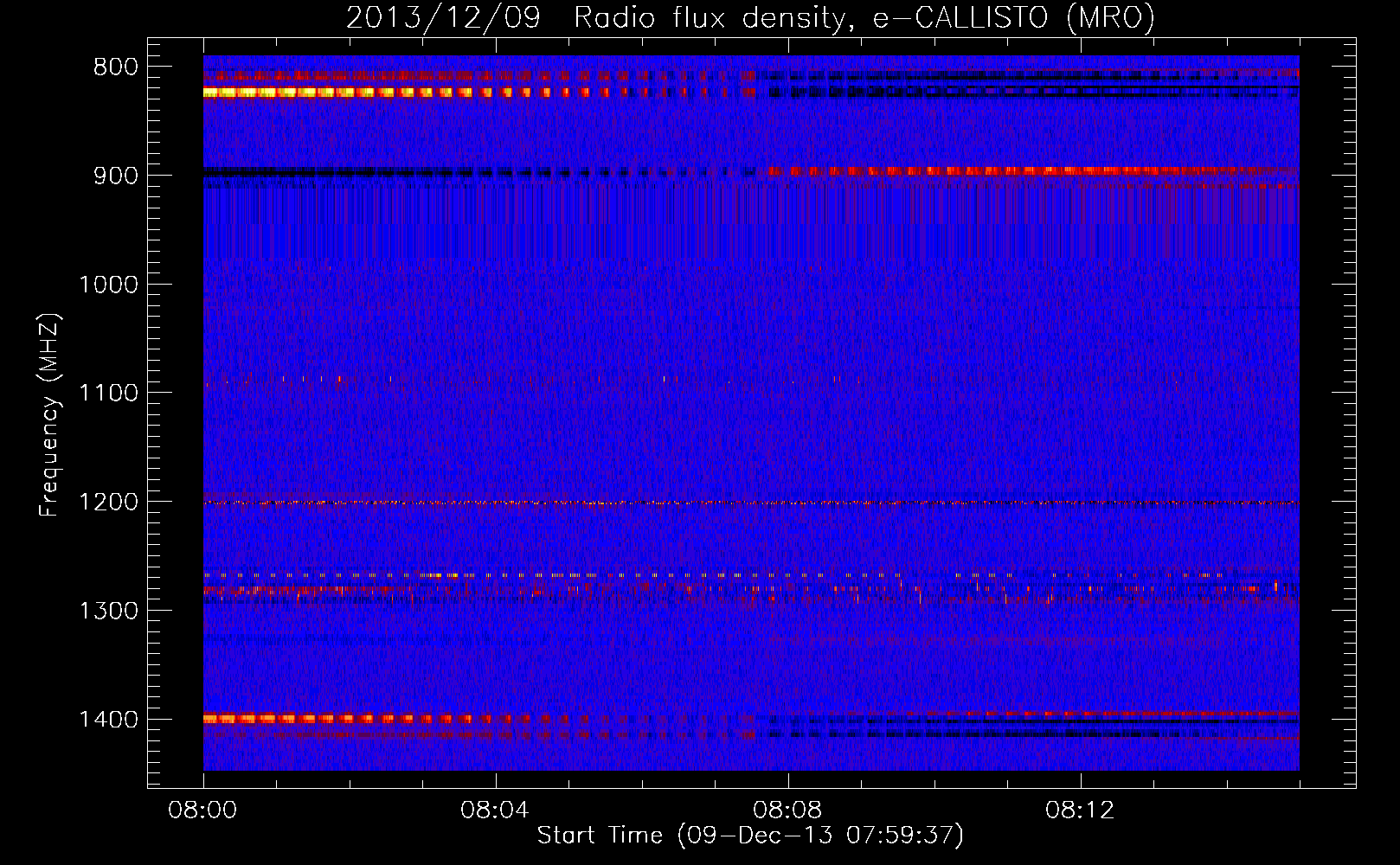1400x865 pixels.
Task: Click the 08:04 time tick label
Action: [496, 811]
